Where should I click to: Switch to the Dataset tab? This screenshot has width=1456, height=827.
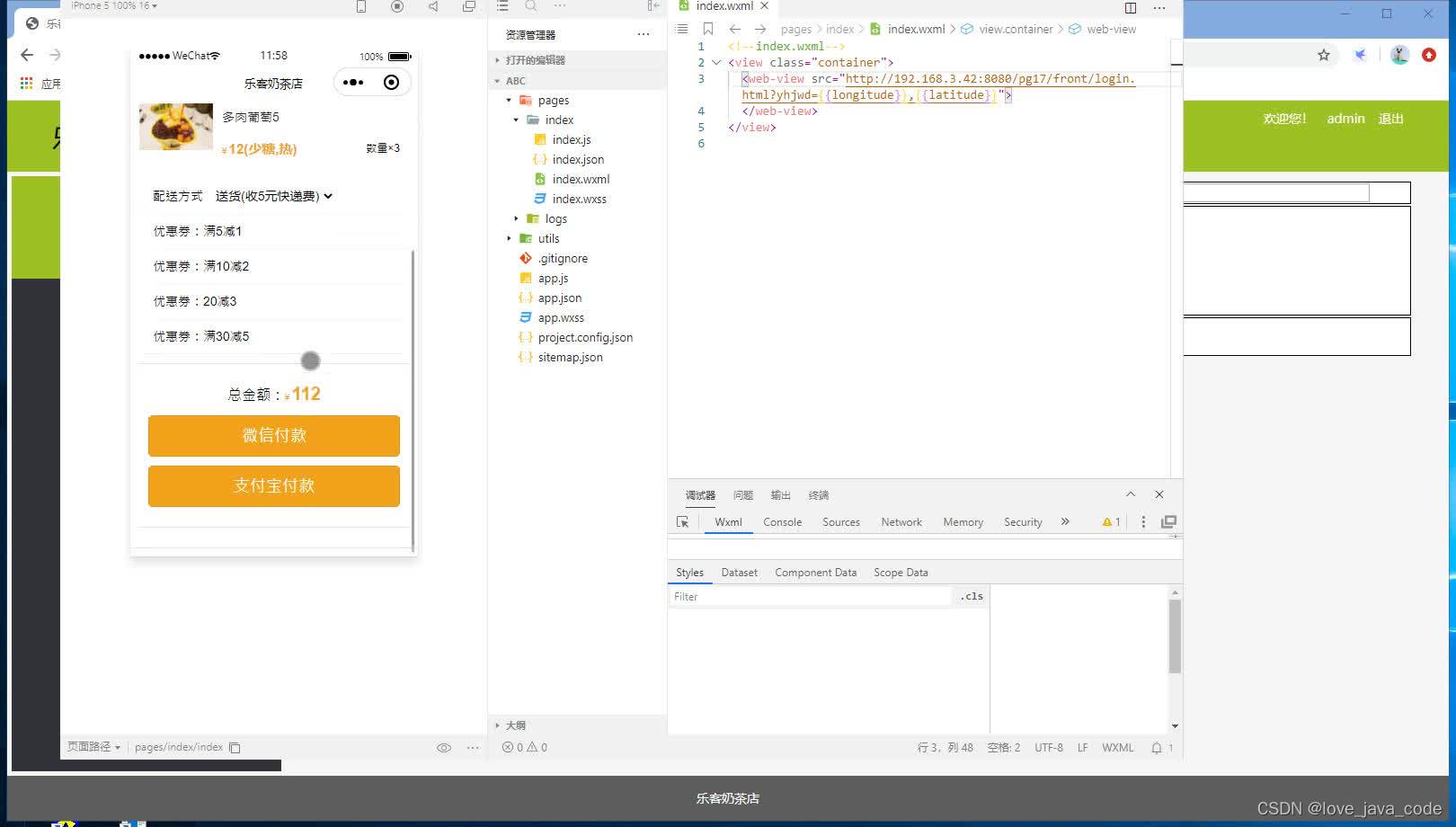pos(739,573)
